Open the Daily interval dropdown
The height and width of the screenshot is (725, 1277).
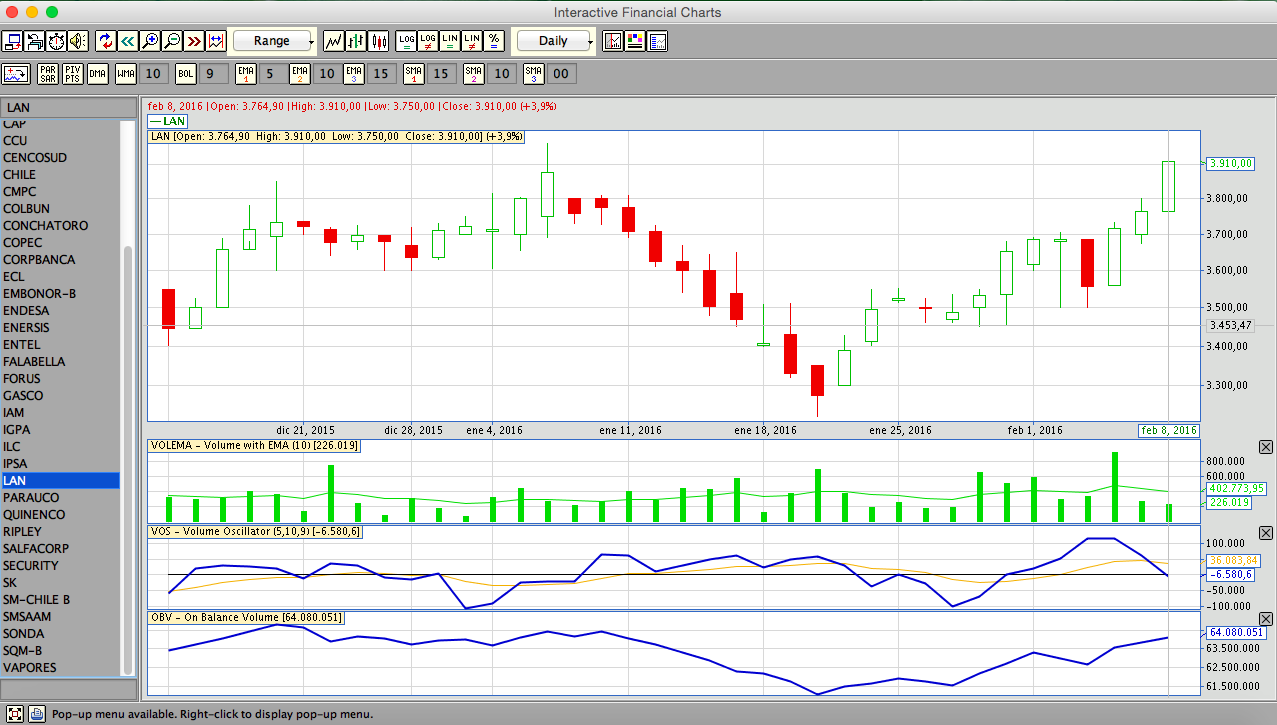(x=553, y=41)
